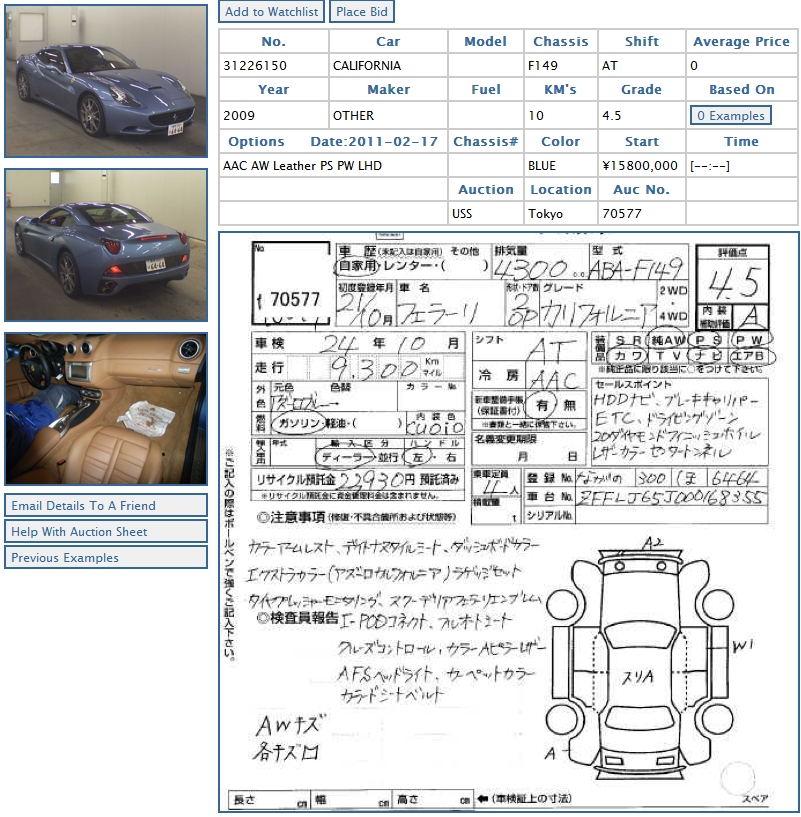Select the shift value AT in table
The width and height of the screenshot is (801, 817).
pos(610,66)
